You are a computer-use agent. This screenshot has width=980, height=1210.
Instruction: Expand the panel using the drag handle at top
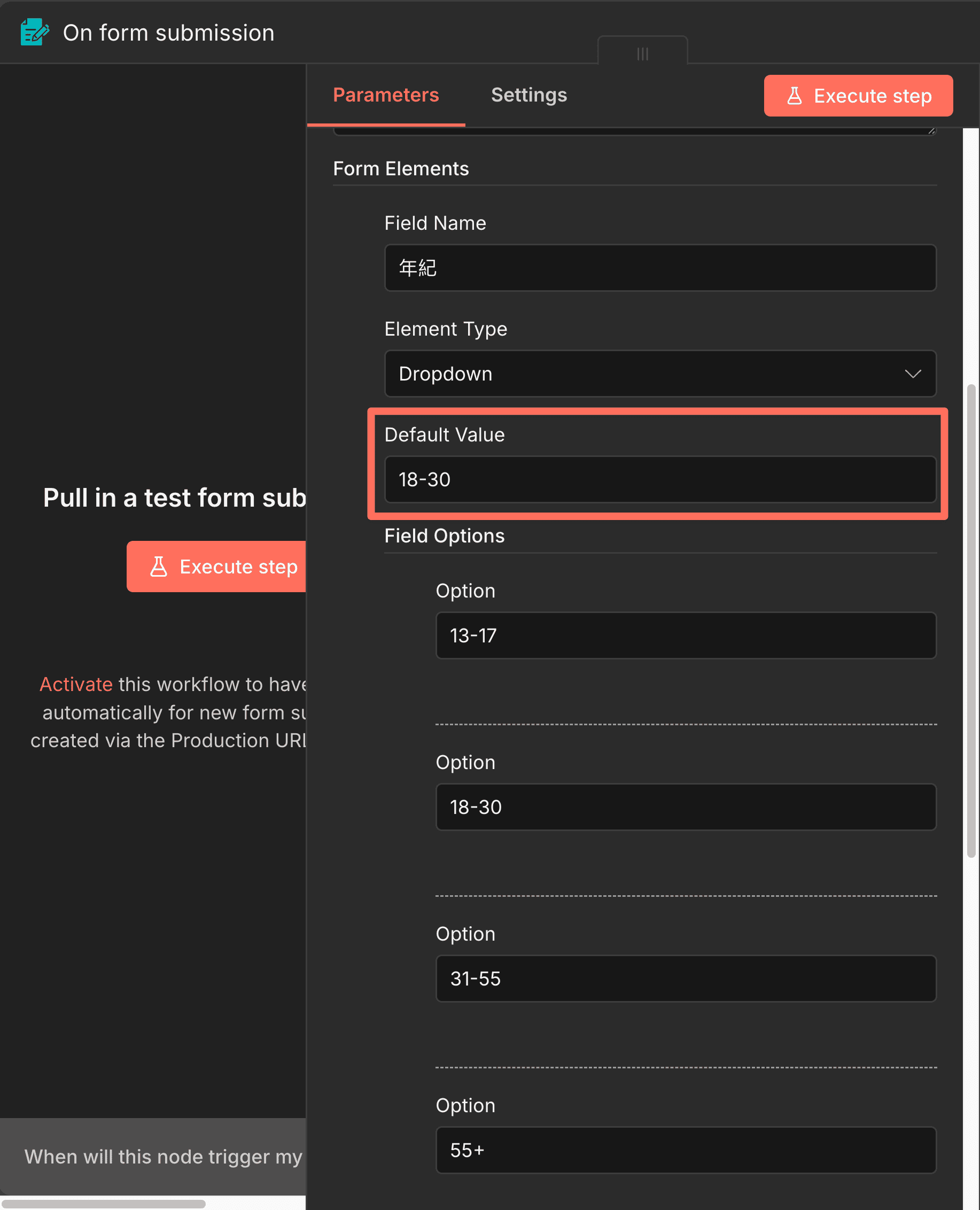[x=642, y=53]
